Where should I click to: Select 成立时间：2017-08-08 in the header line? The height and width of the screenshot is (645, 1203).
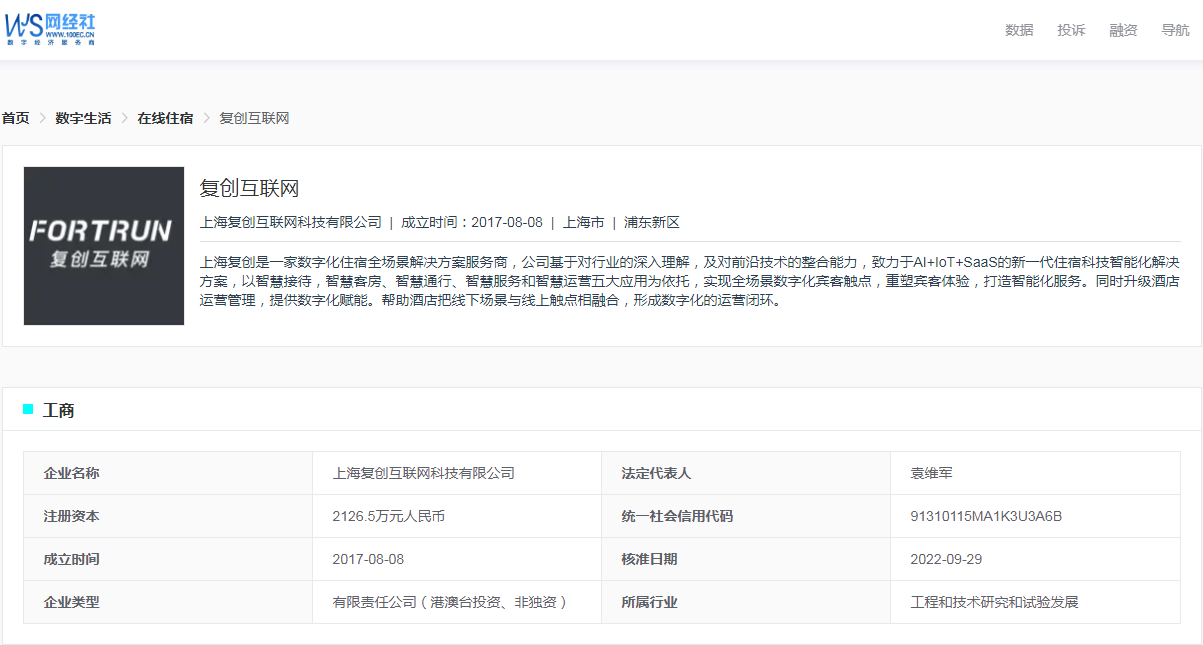(x=472, y=222)
